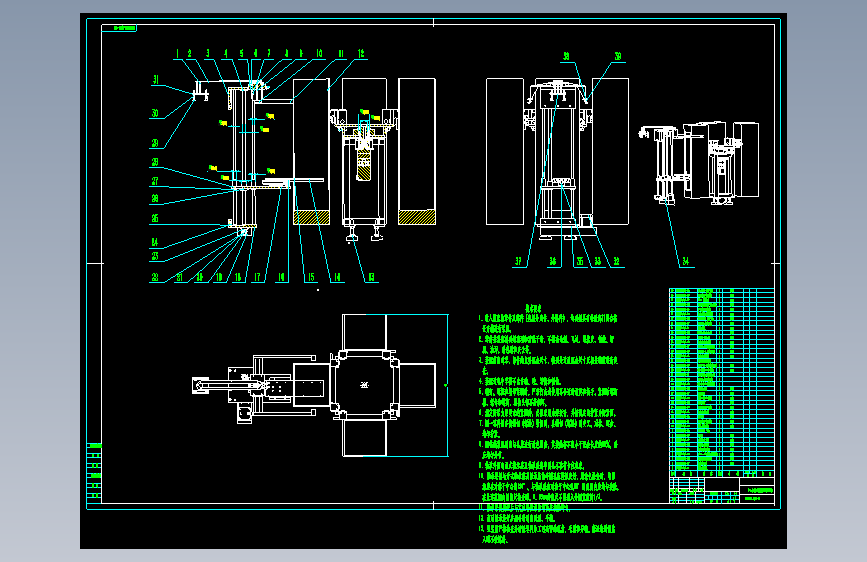Click part callout number 1

coord(177,54)
